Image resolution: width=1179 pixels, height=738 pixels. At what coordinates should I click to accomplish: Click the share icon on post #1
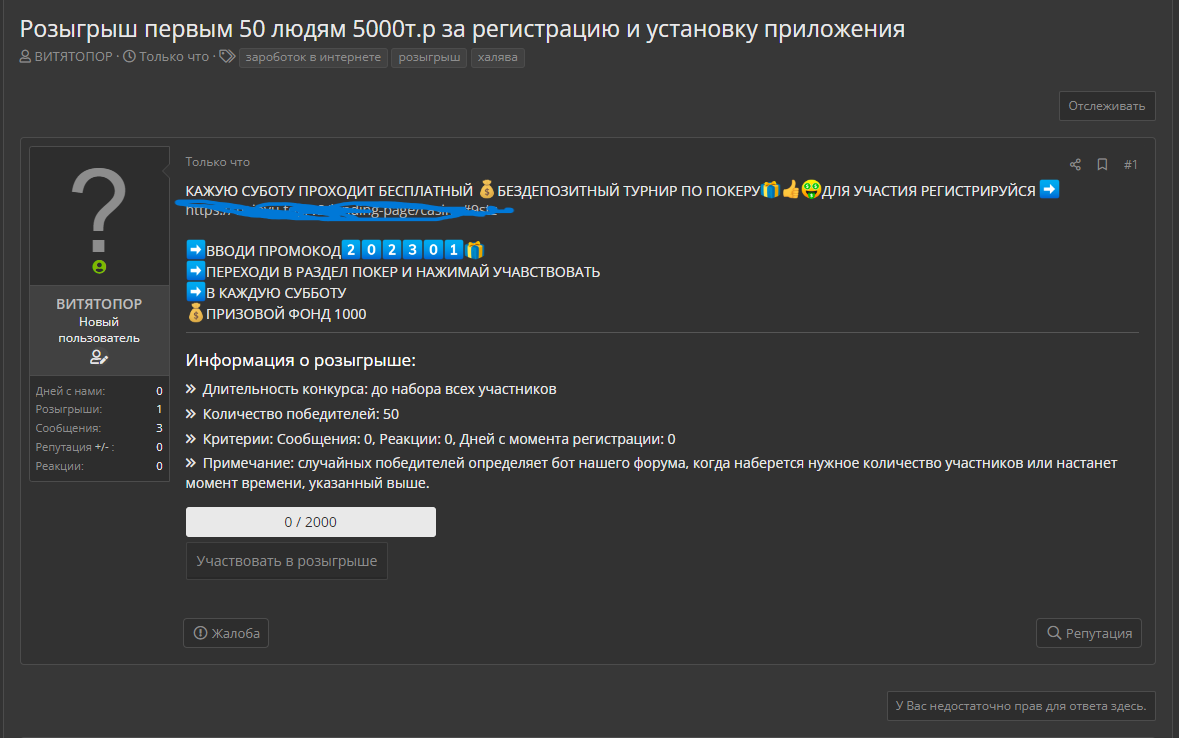(x=1075, y=165)
